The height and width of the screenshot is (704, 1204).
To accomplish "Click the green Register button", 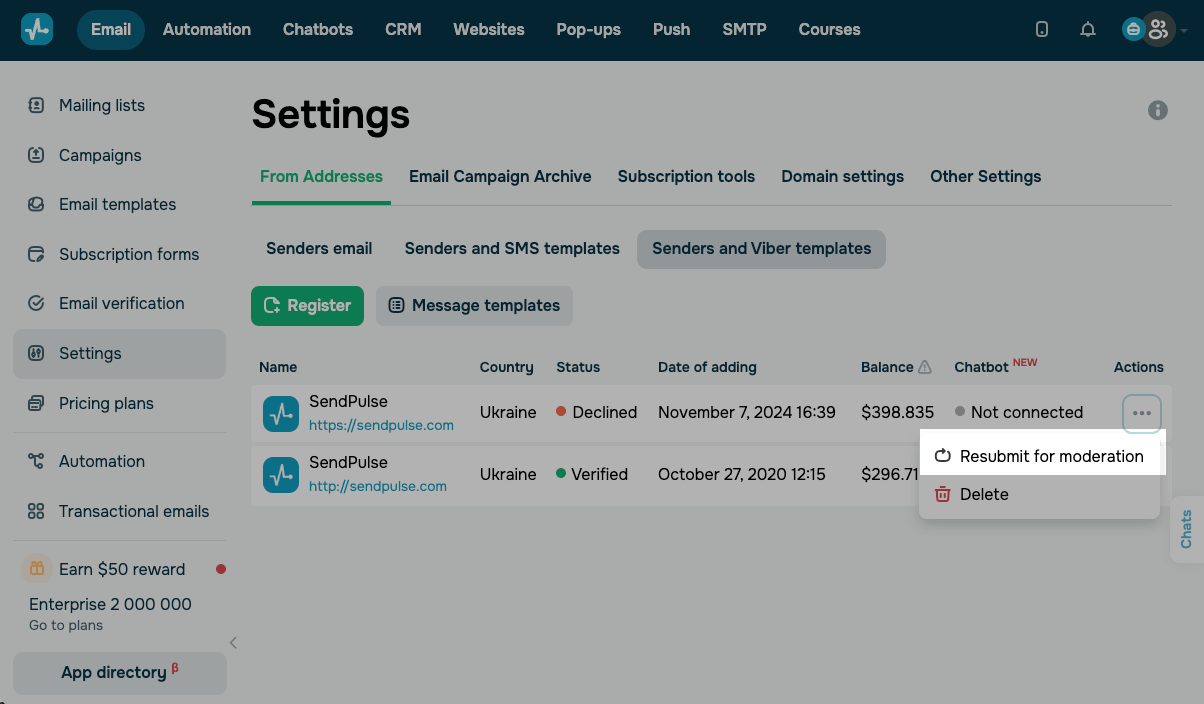I will (x=307, y=306).
